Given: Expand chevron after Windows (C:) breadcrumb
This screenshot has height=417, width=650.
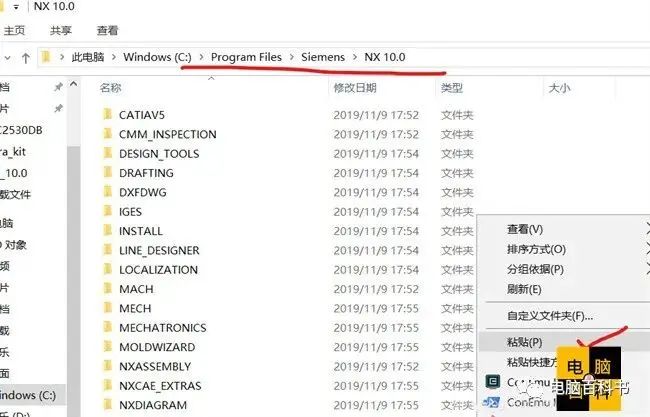Looking at the screenshot, I should (201, 57).
